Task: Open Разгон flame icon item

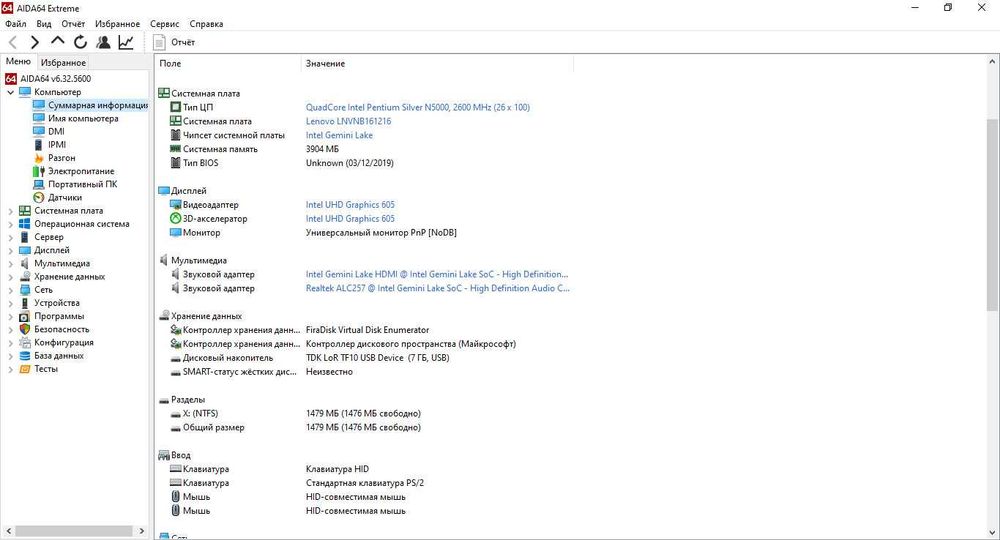Action: [39, 158]
